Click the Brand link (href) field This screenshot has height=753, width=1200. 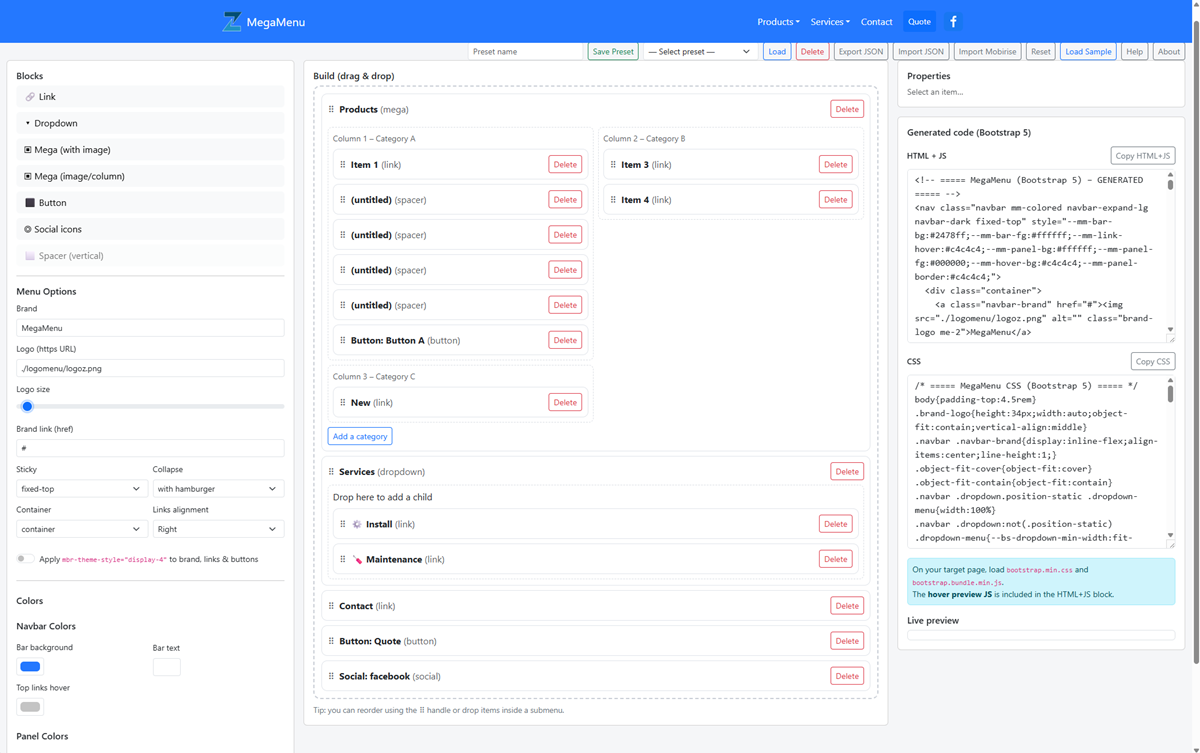point(150,448)
